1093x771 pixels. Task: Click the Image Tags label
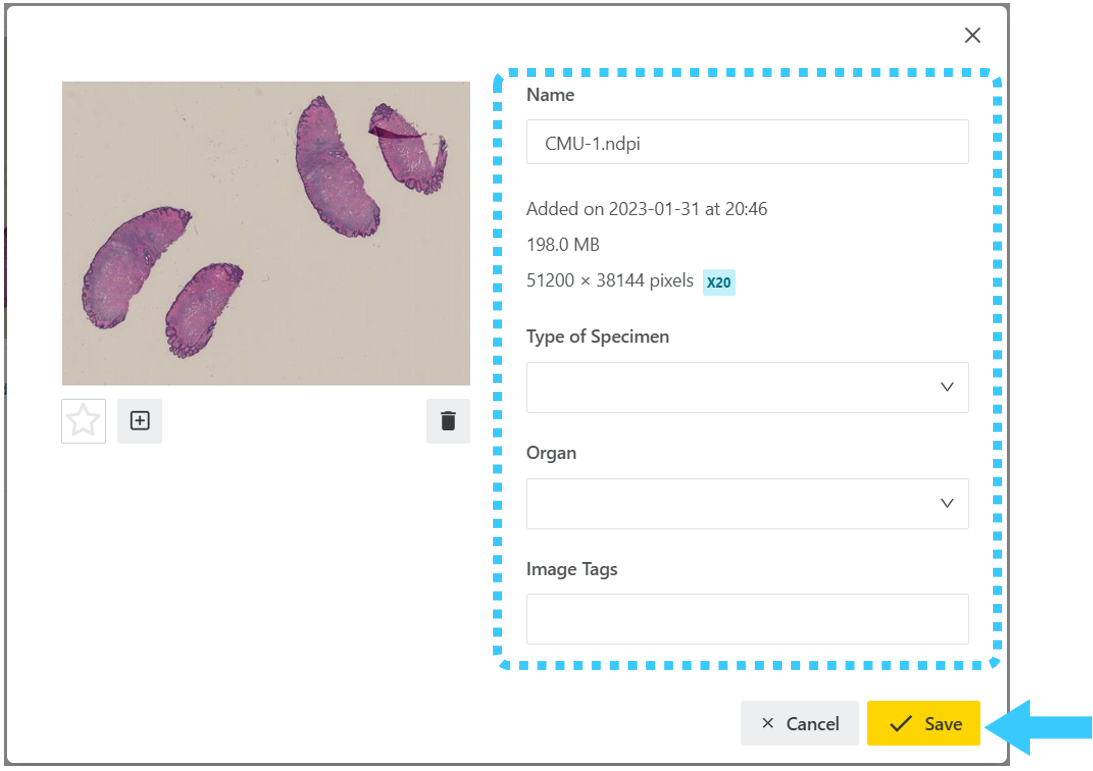(x=572, y=569)
